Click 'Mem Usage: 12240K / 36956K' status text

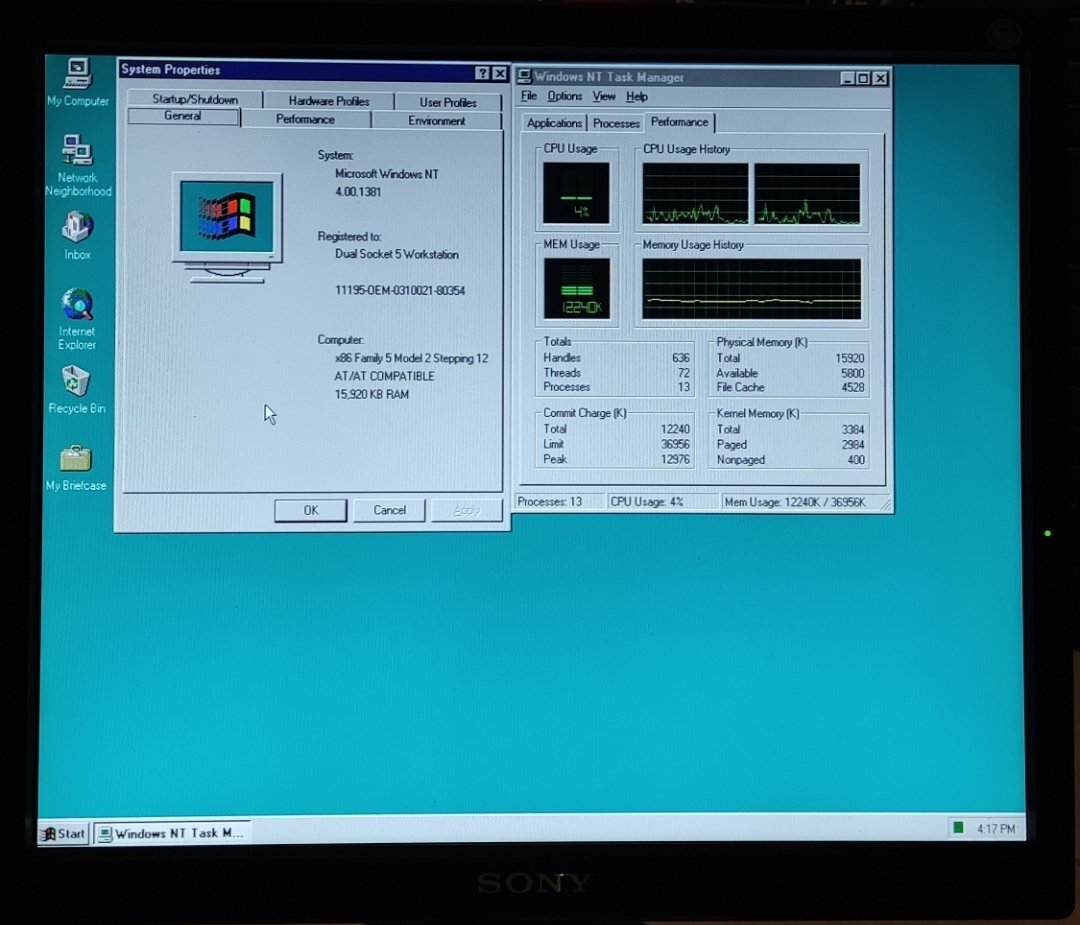(795, 502)
